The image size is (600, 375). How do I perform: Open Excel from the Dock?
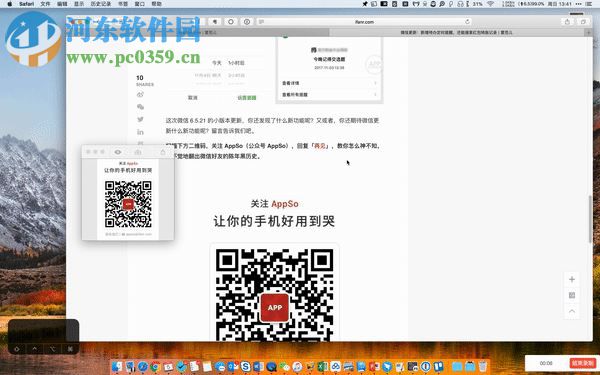[x=323, y=367]
